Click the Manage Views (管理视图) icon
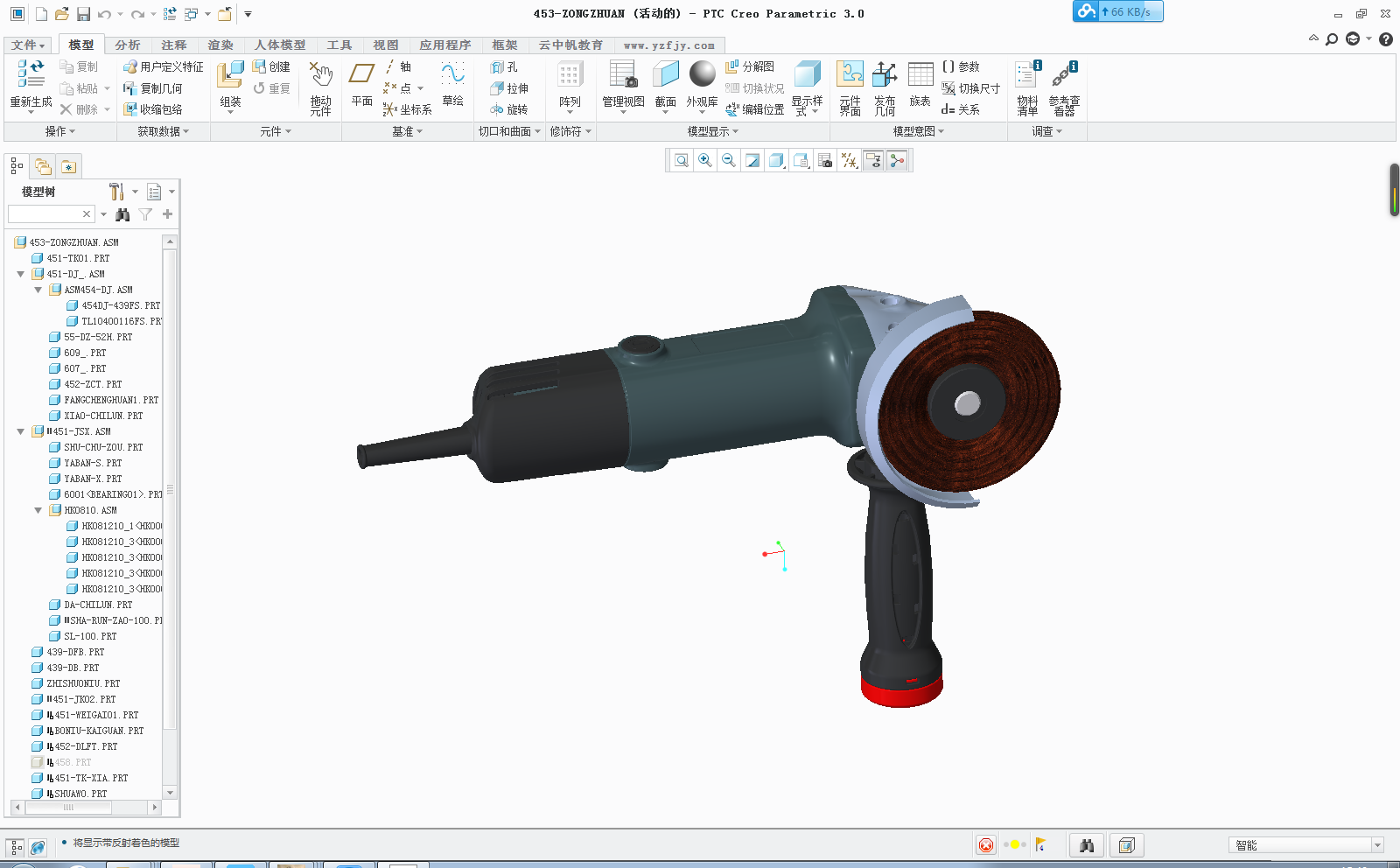The width and height of the screenshot is (1400, 868). coord(623,77)
